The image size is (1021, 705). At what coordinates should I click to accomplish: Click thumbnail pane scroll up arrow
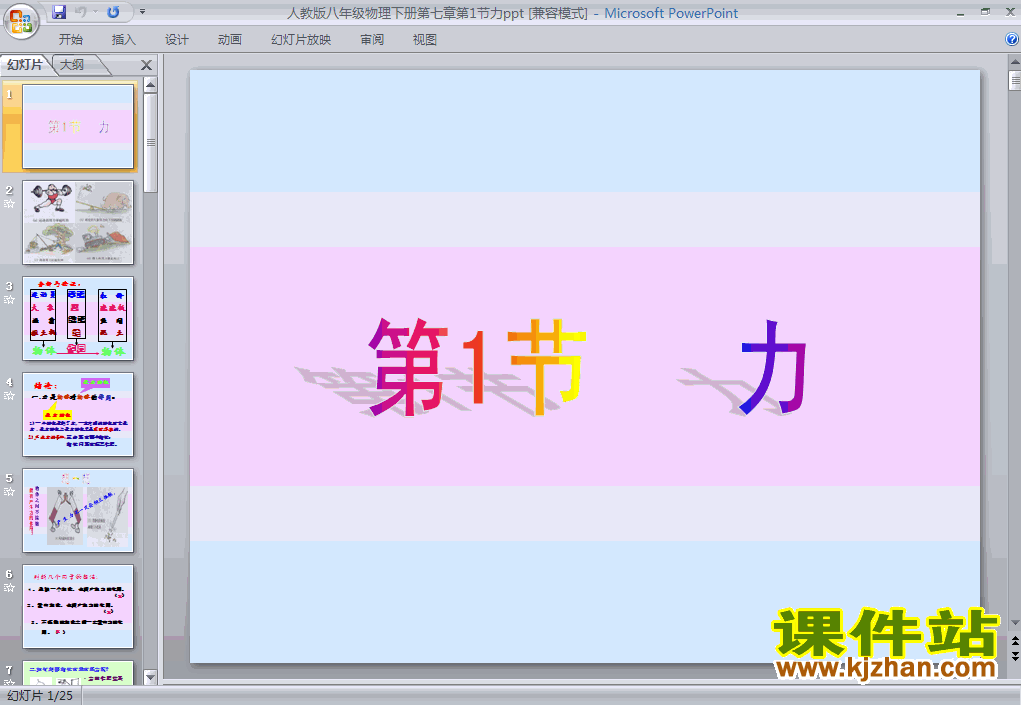point(150,85)
